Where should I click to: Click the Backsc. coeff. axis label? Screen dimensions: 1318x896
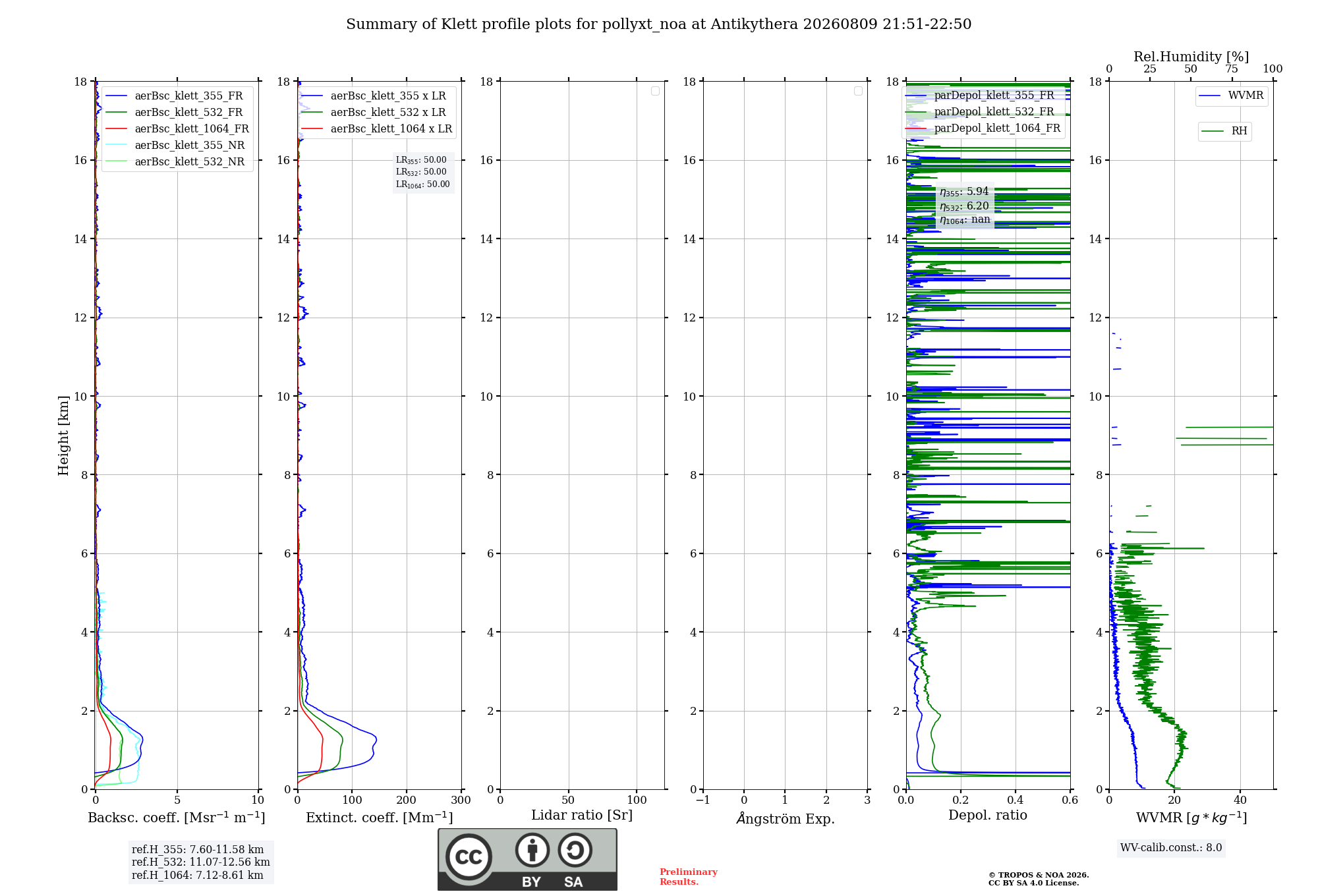(x=177, y=818)
